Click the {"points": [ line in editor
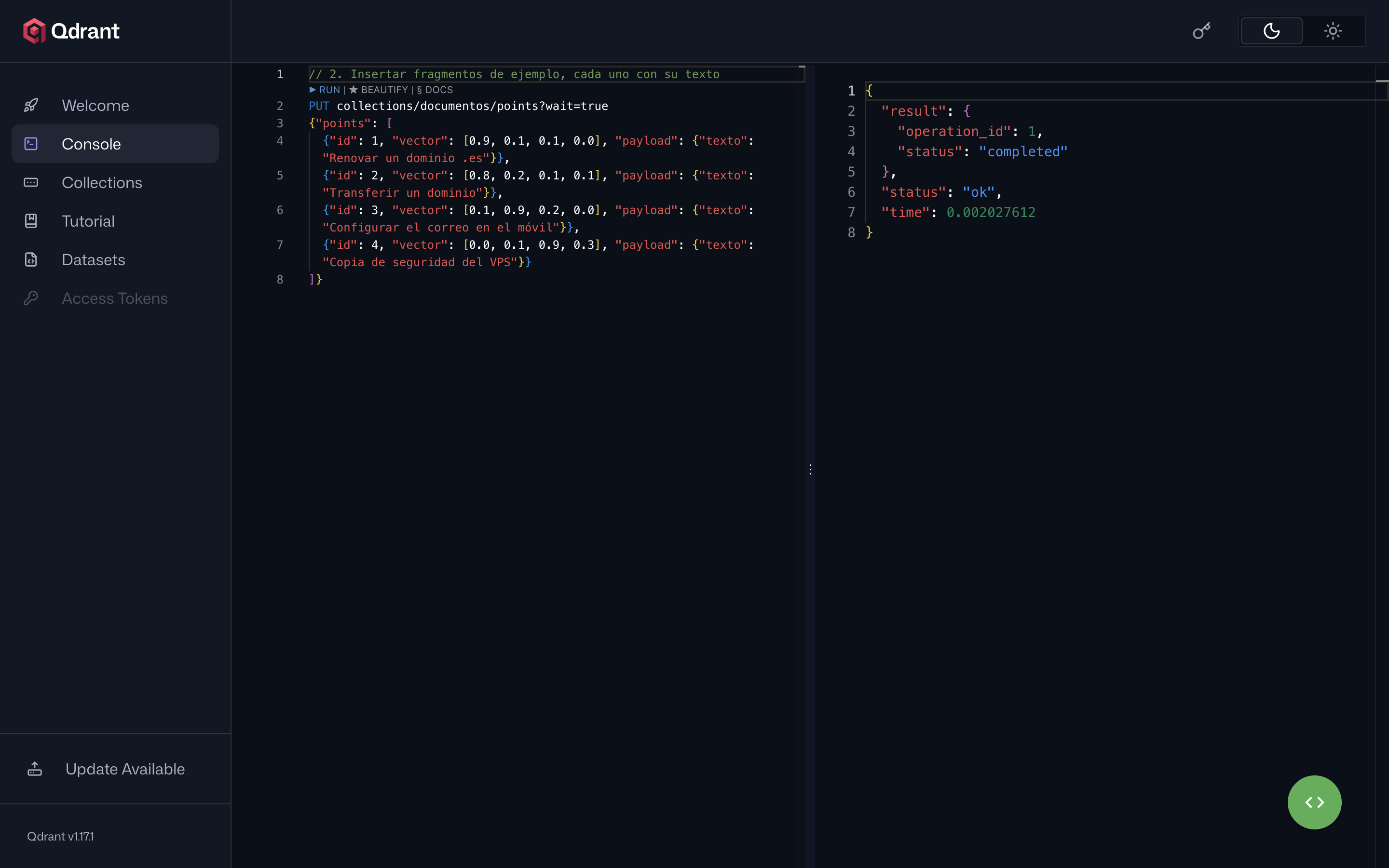 point(351,123)
